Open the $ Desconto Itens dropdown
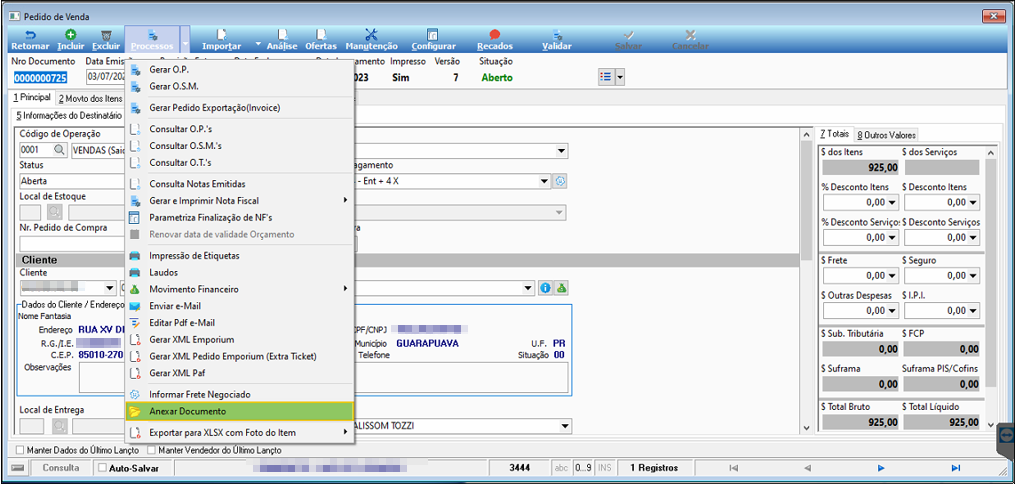The width and height of the screenshot is (1015, 484). coord(974,203)
